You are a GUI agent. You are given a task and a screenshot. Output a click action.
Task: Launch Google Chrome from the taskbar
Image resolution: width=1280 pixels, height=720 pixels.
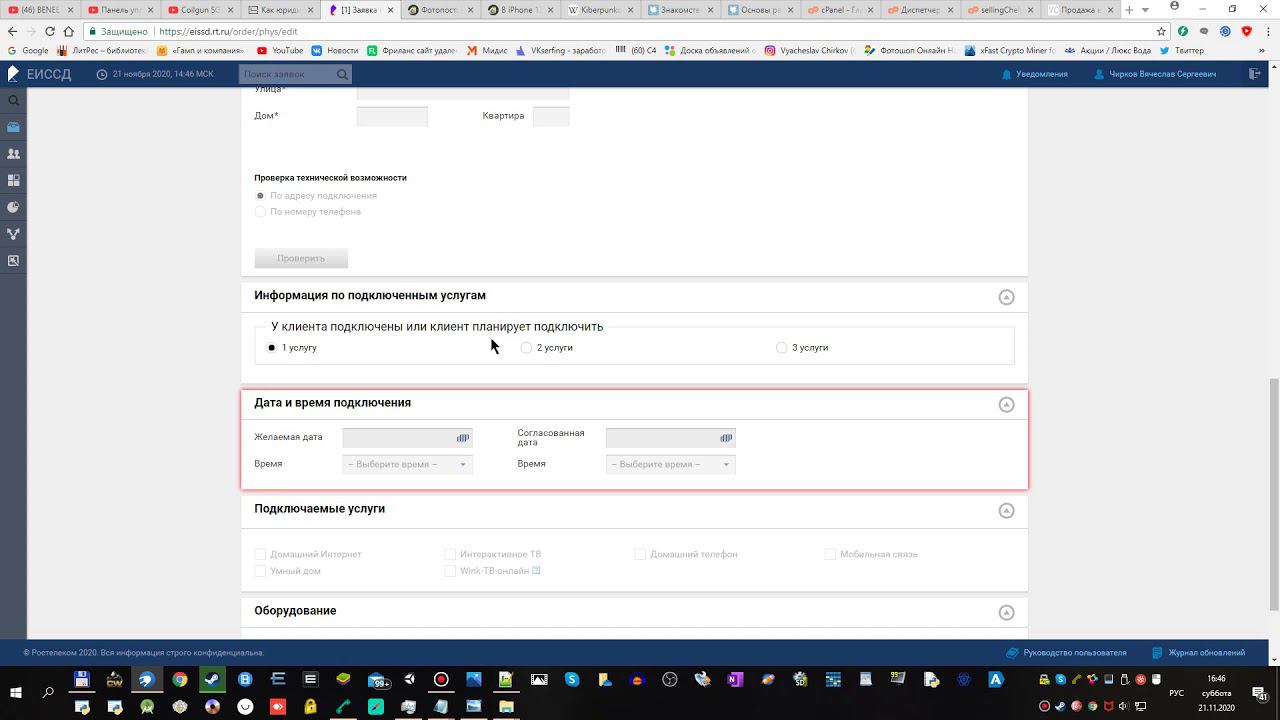tap(180, 680)
